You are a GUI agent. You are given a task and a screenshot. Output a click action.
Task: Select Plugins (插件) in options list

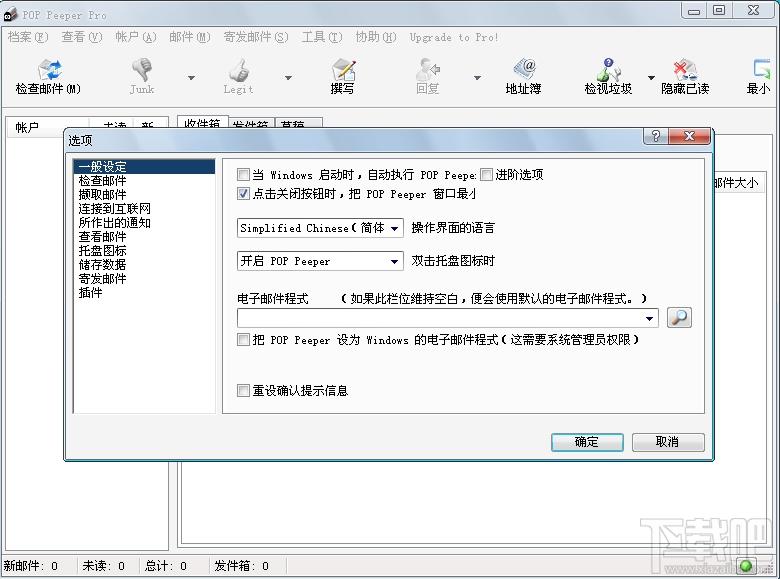[x=91, y=292]
